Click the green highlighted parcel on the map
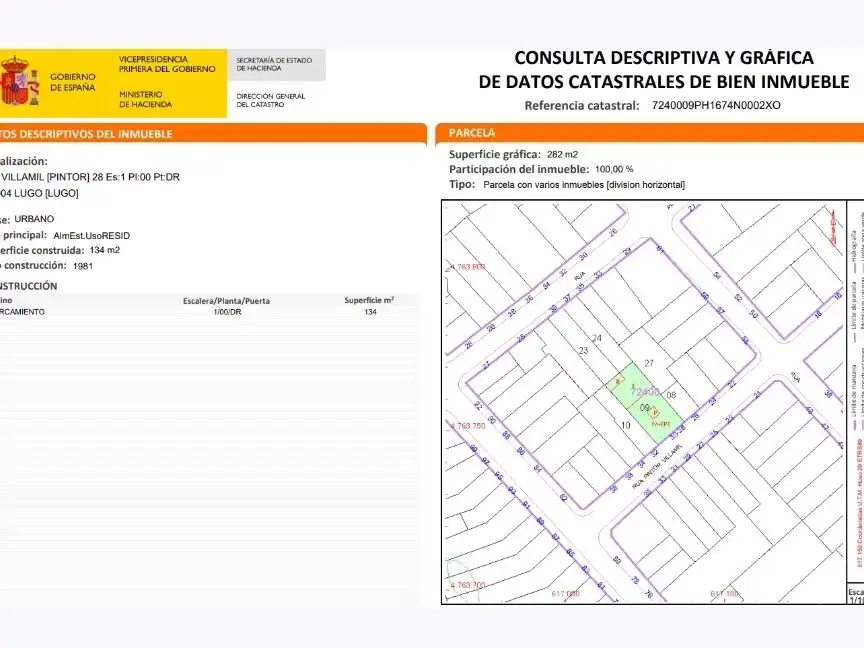This screenshot has height=648, width=864. (x=645, y=402)
